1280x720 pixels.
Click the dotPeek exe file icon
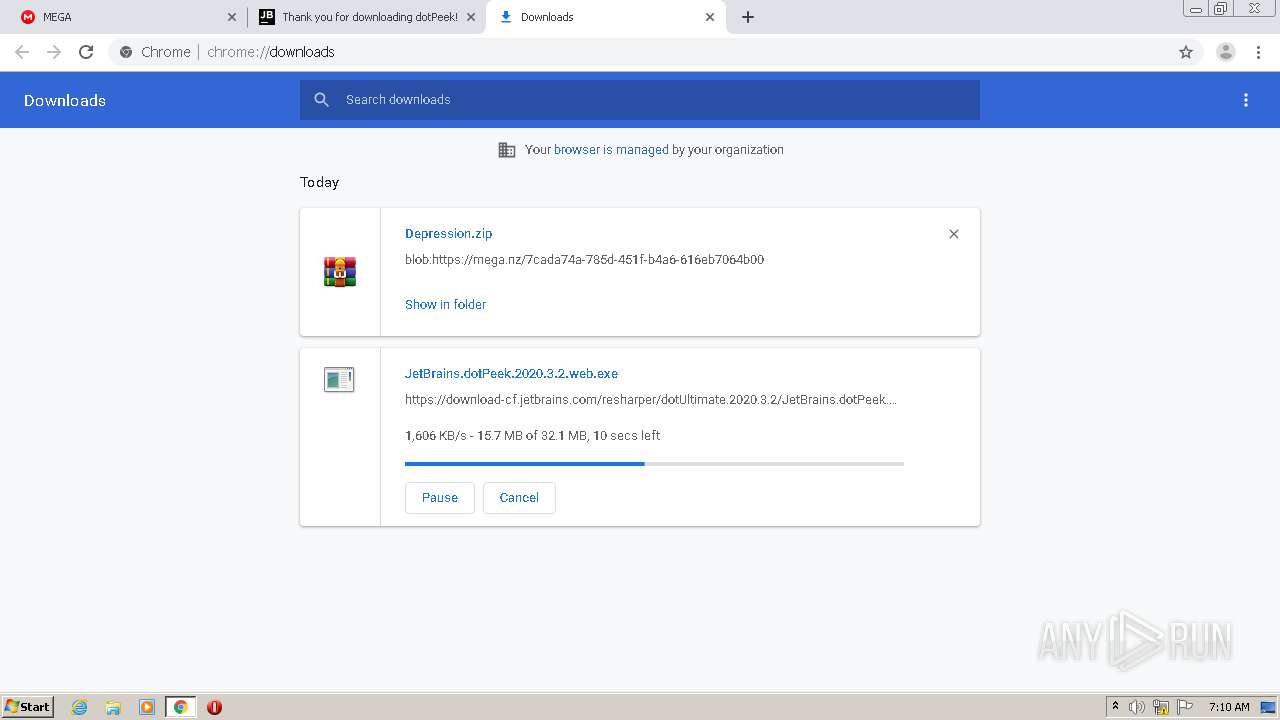coord(339,380)
